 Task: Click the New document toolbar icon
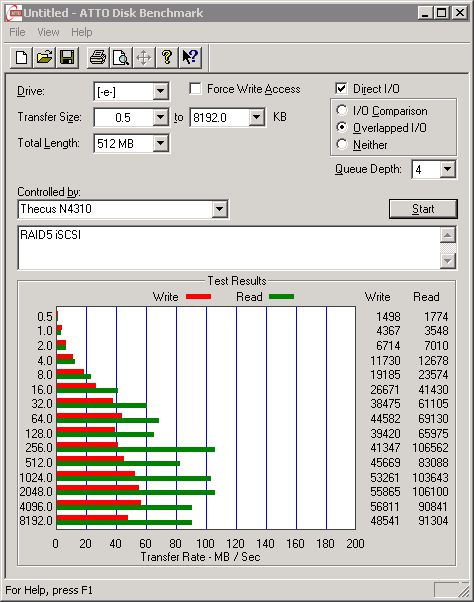click(x=21, y=58)
